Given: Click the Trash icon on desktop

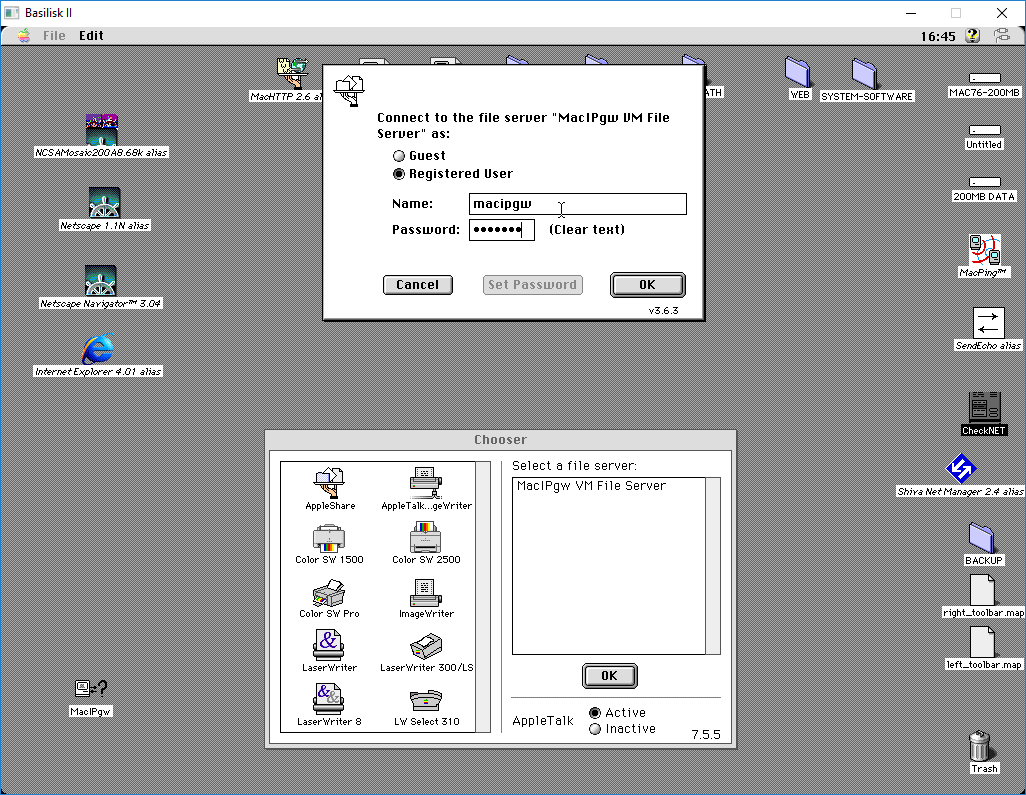Looking at the screenshot, I should click(982, 747).
